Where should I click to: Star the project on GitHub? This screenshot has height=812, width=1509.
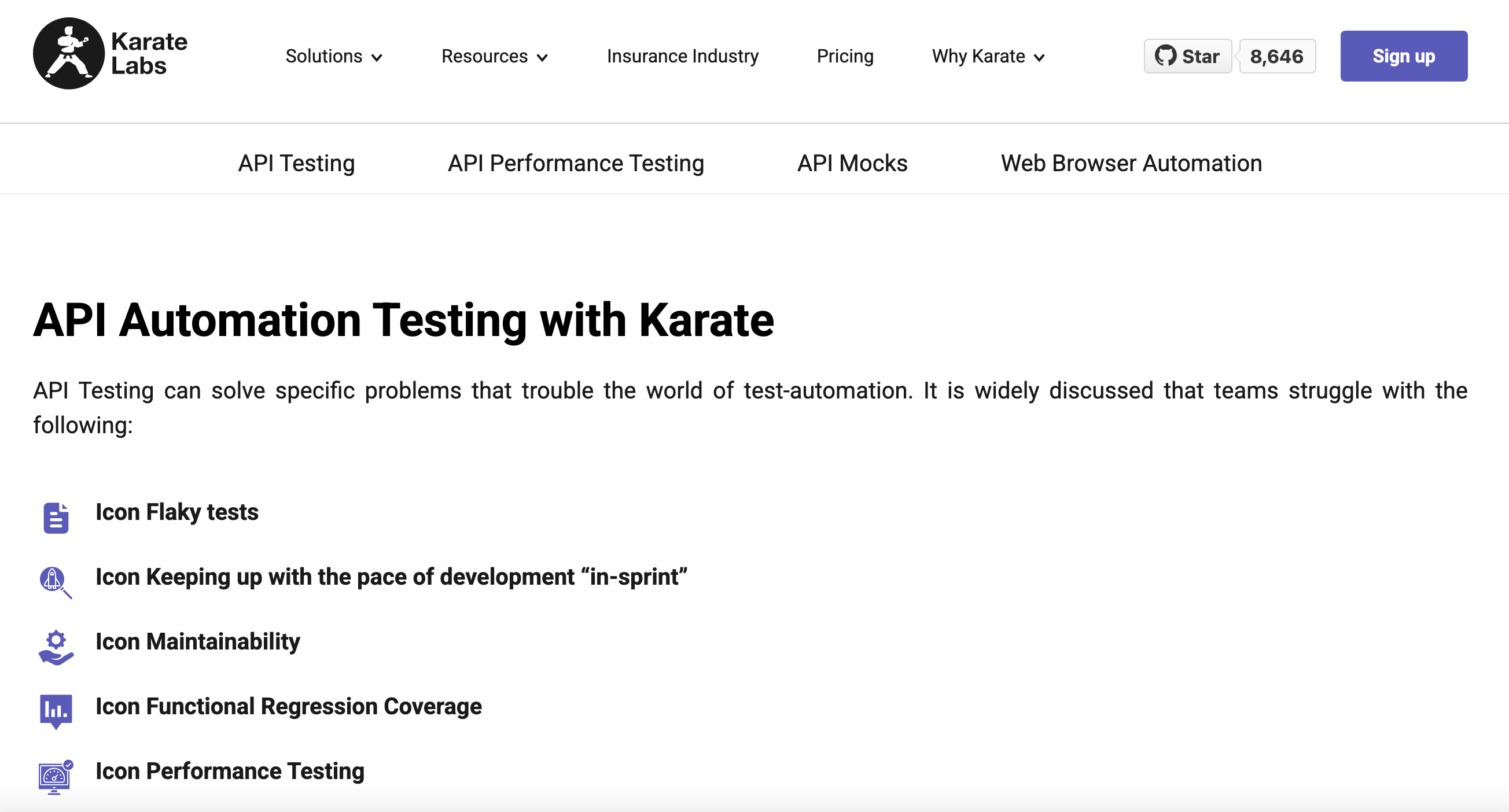point(1187,56)
